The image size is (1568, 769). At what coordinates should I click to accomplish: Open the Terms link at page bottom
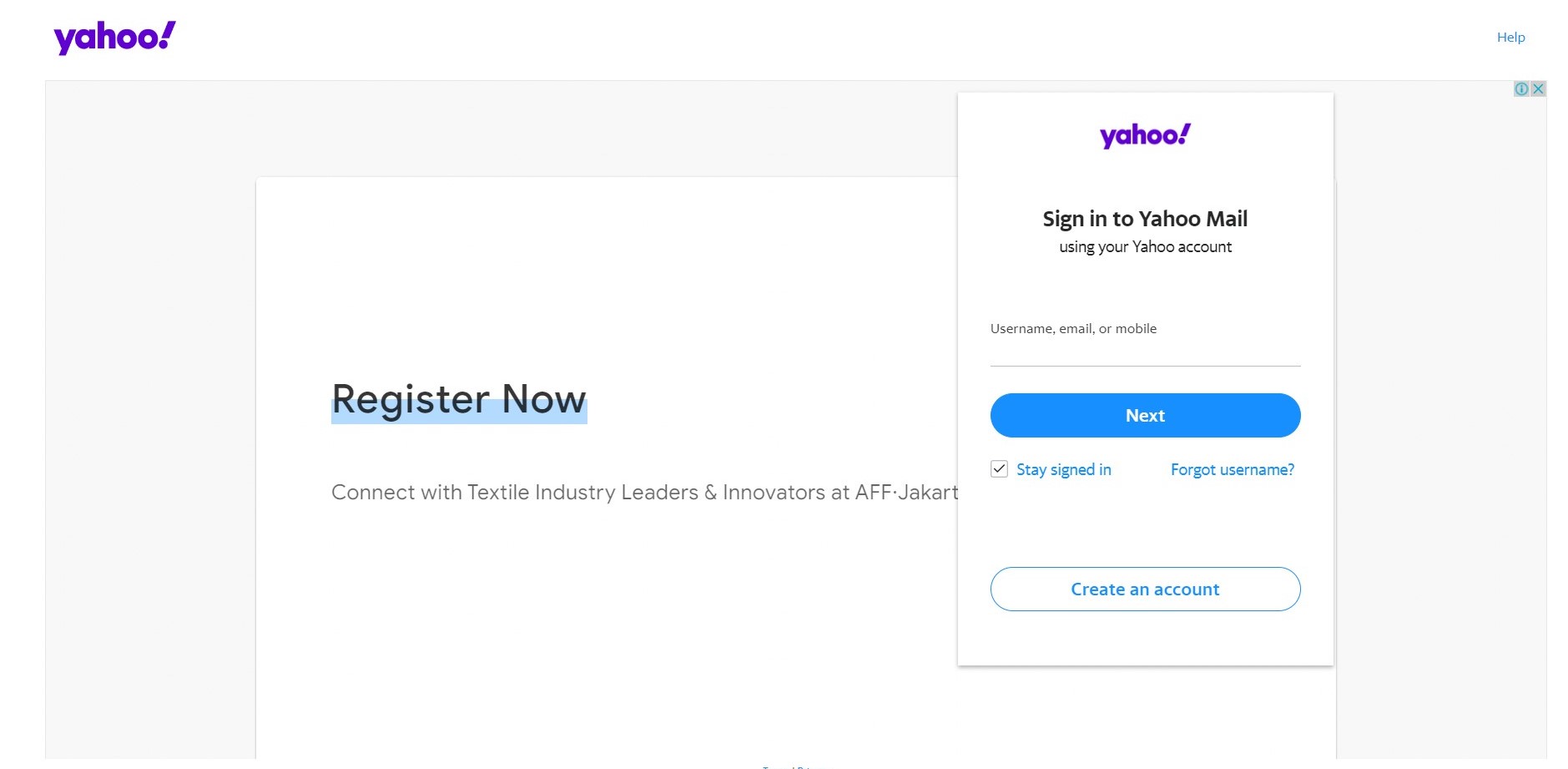776,766
